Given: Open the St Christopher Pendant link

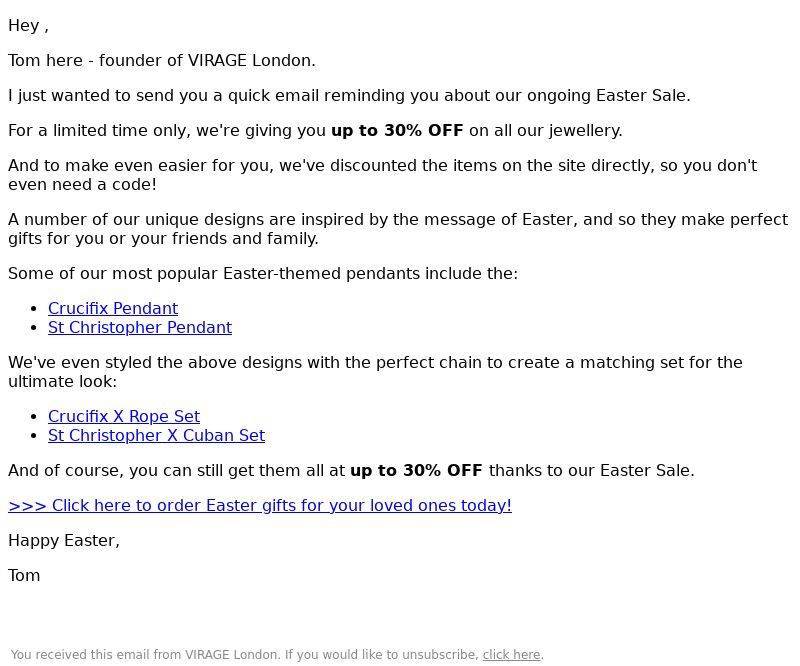Looking at the screenshot, I should coord(140,327).
